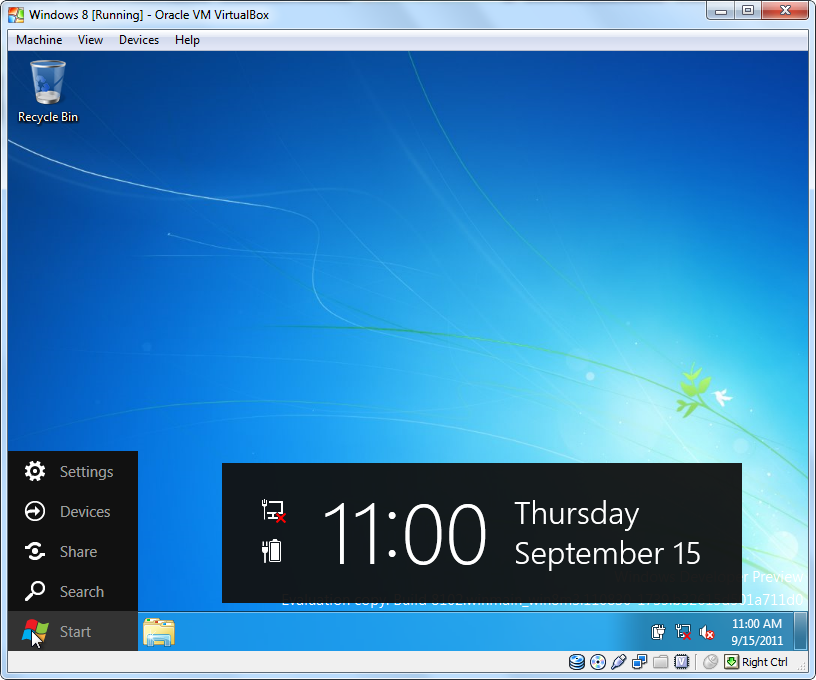
Task: Minimize the VirtualBox window
Action: pos(721,11)
